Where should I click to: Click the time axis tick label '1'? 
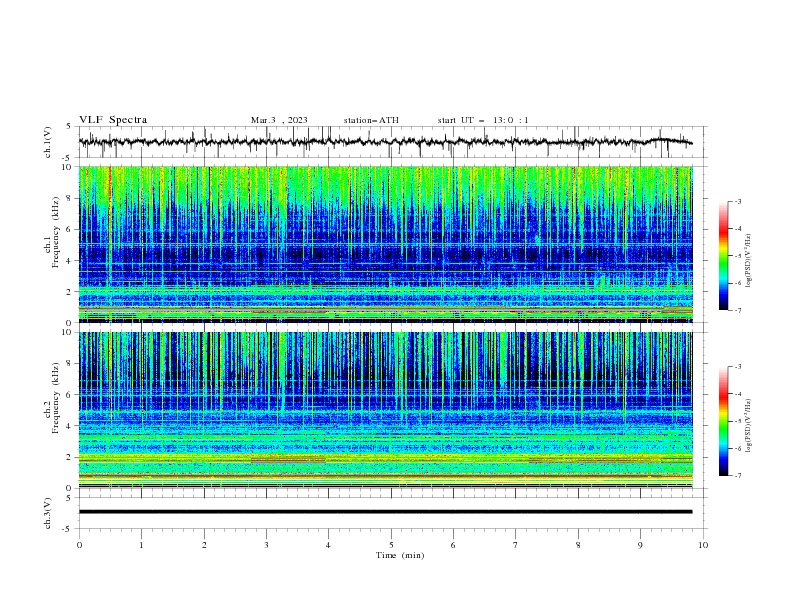coord(141,545)
